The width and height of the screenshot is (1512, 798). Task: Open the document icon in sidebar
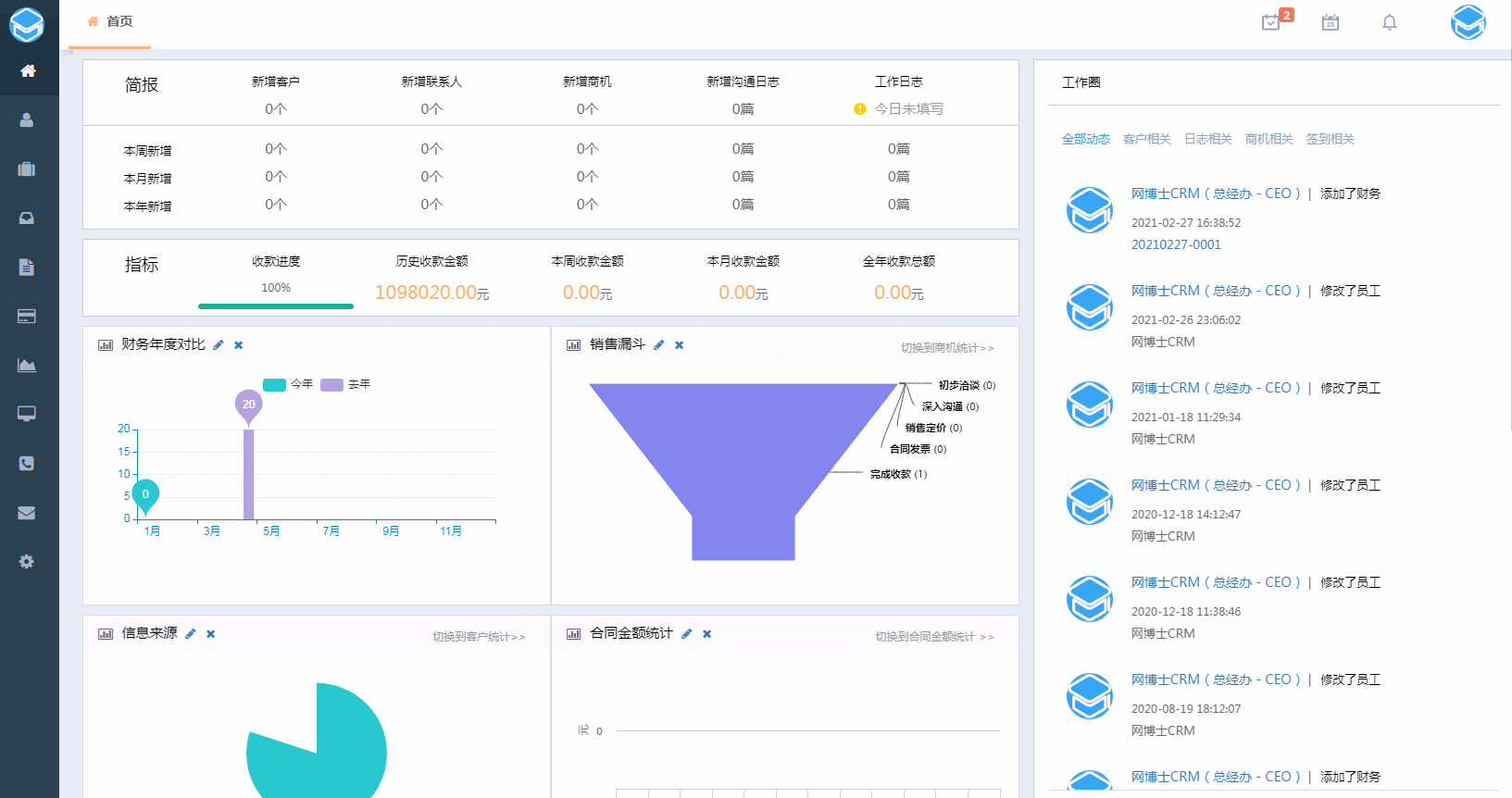[x=27, y=268]
